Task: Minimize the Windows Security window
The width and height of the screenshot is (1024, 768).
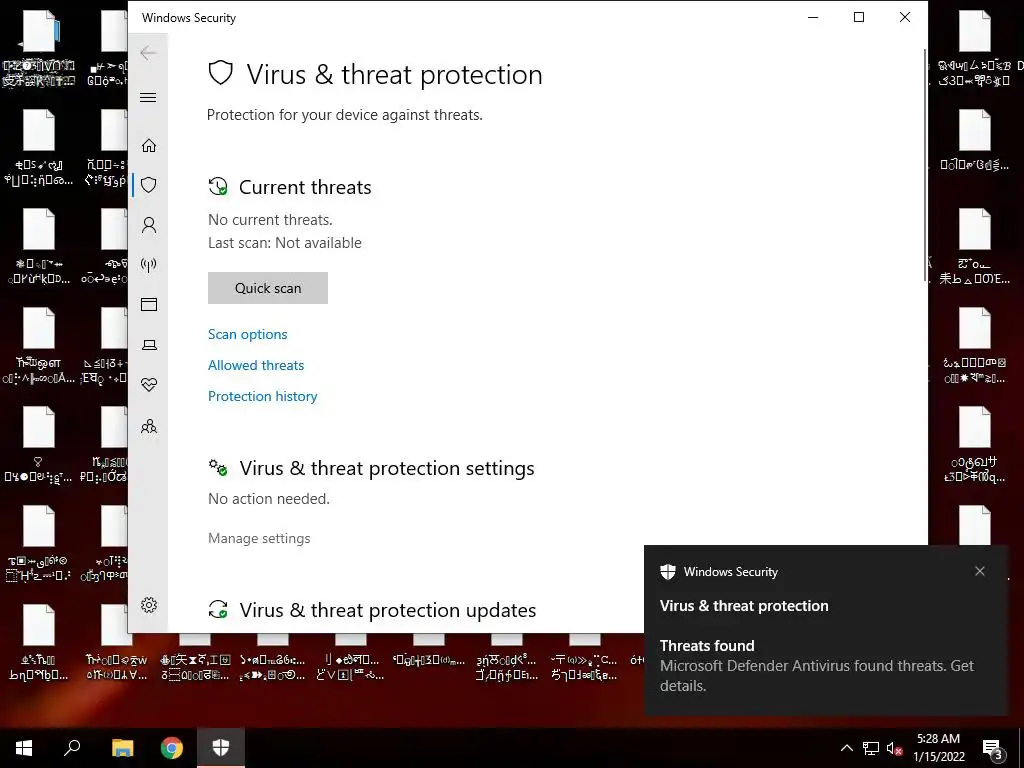Action: coord(813,18)
